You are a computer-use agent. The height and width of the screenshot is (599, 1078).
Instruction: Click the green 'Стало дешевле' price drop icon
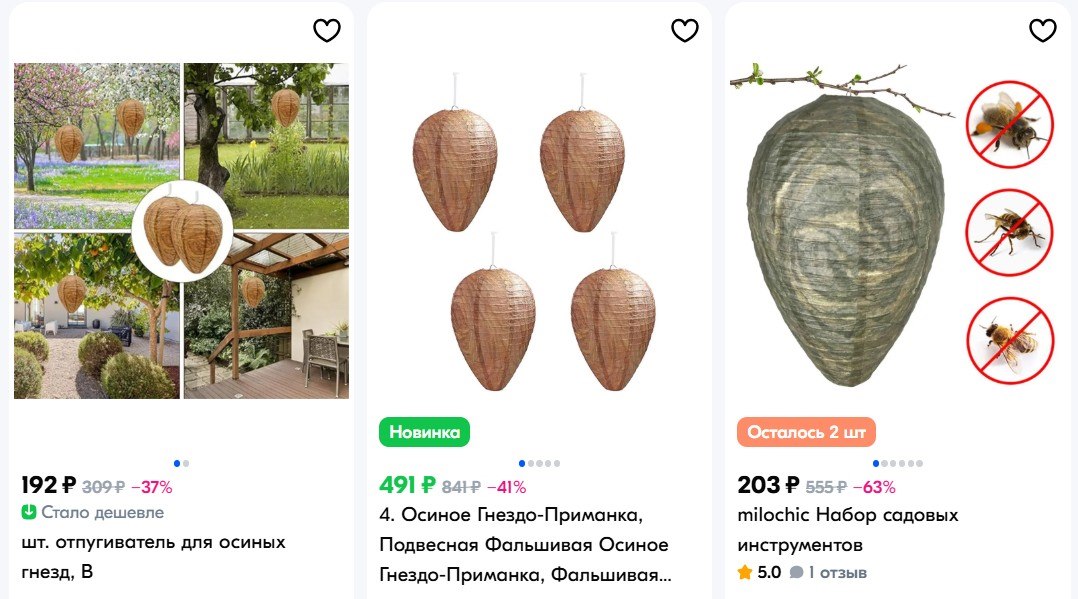click(28, 512)
